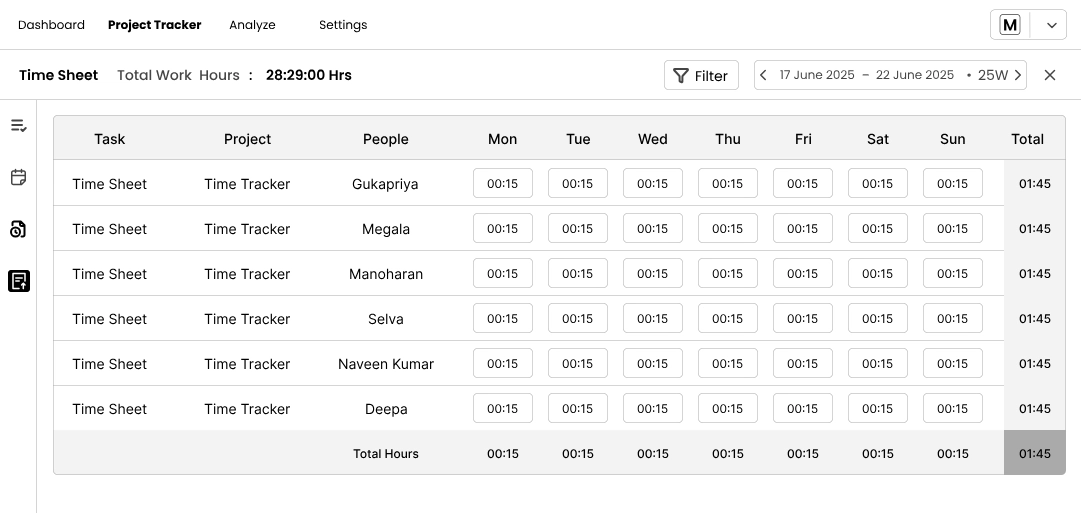Select Naveen Kumar's Friday time entry
Viewport: 1081px width, 513px height.
click(802, 364)
